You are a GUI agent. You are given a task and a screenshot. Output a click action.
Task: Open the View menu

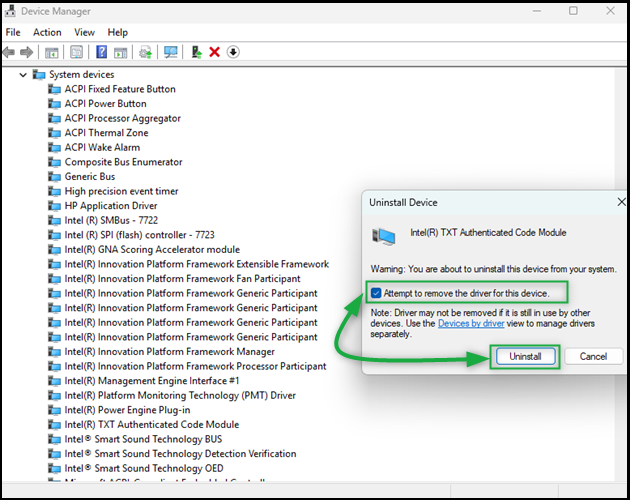point(84,32)
